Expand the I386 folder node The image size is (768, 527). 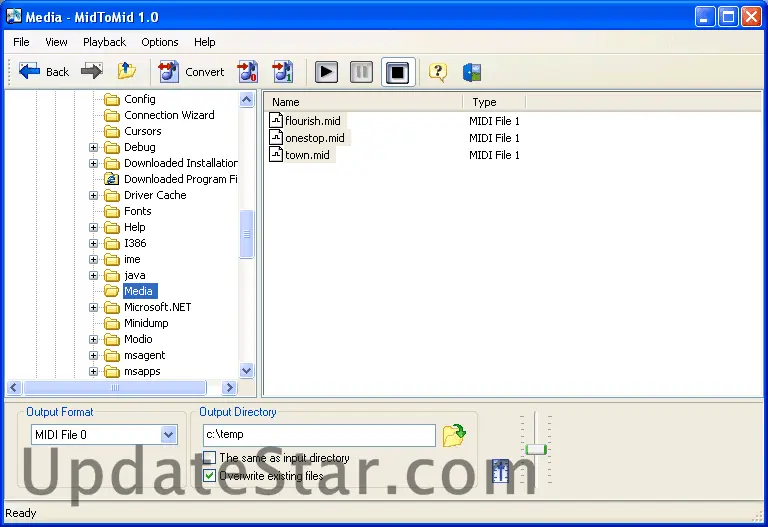pos(93,243)
